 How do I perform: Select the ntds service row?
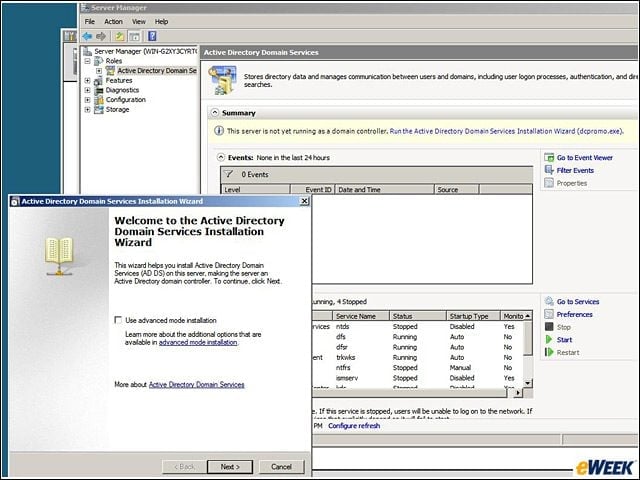[x=417, y=327]
